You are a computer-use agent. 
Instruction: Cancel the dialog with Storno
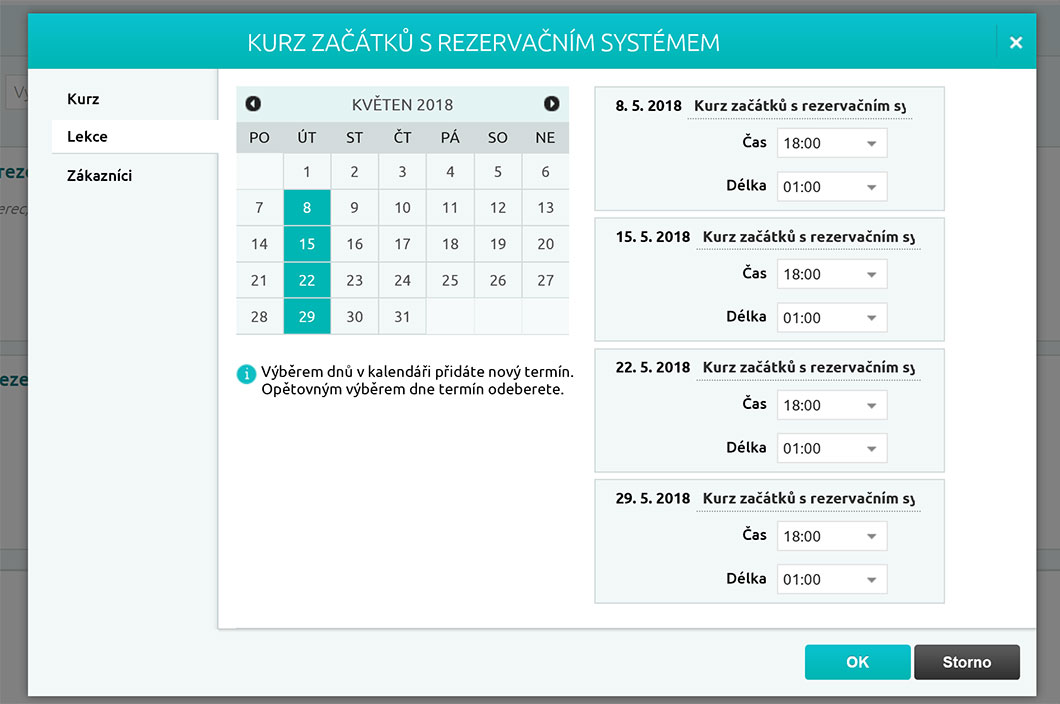click(x=966, y=661)
